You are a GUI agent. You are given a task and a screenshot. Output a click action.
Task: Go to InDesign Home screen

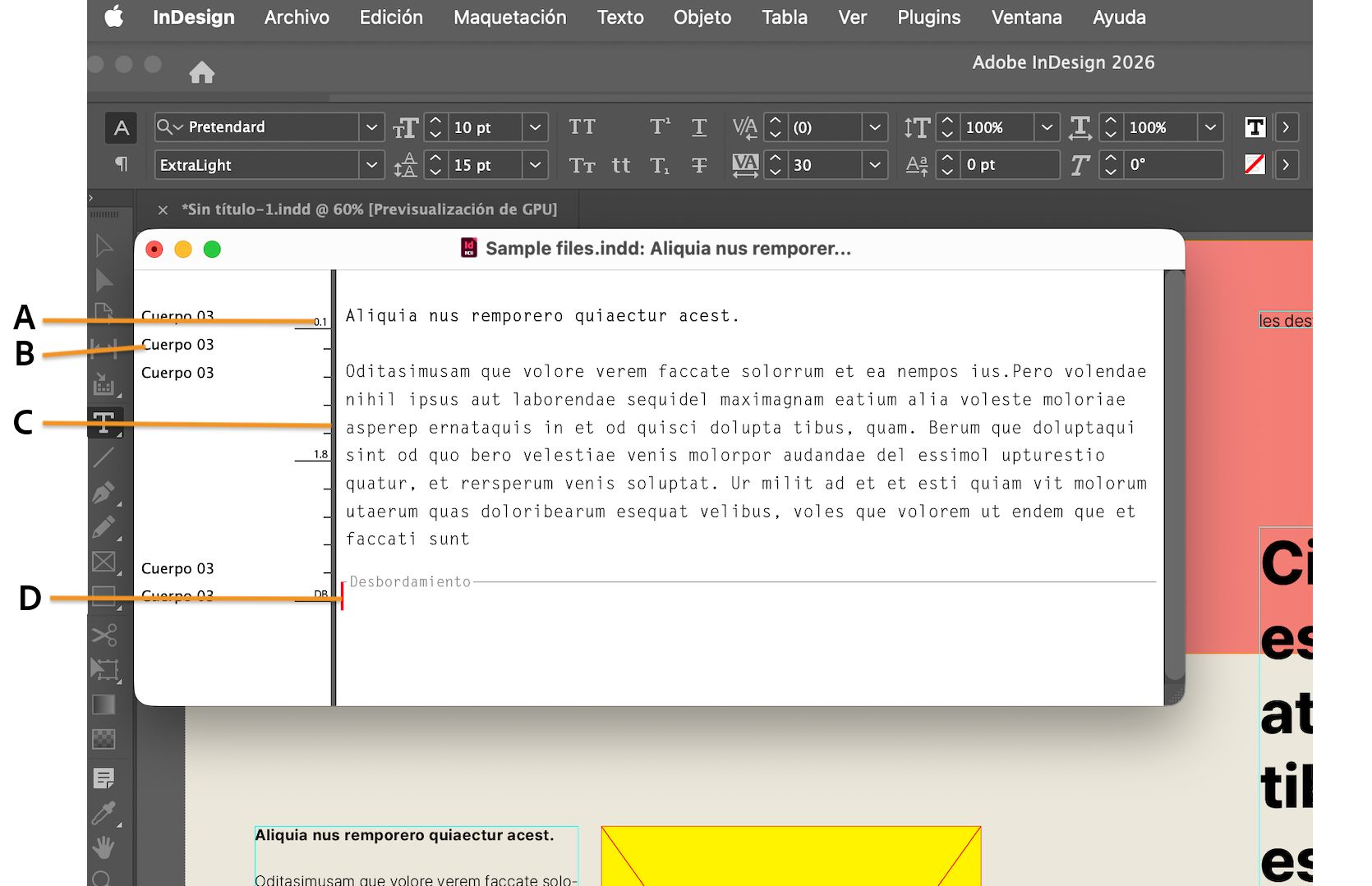pos(202,73)
